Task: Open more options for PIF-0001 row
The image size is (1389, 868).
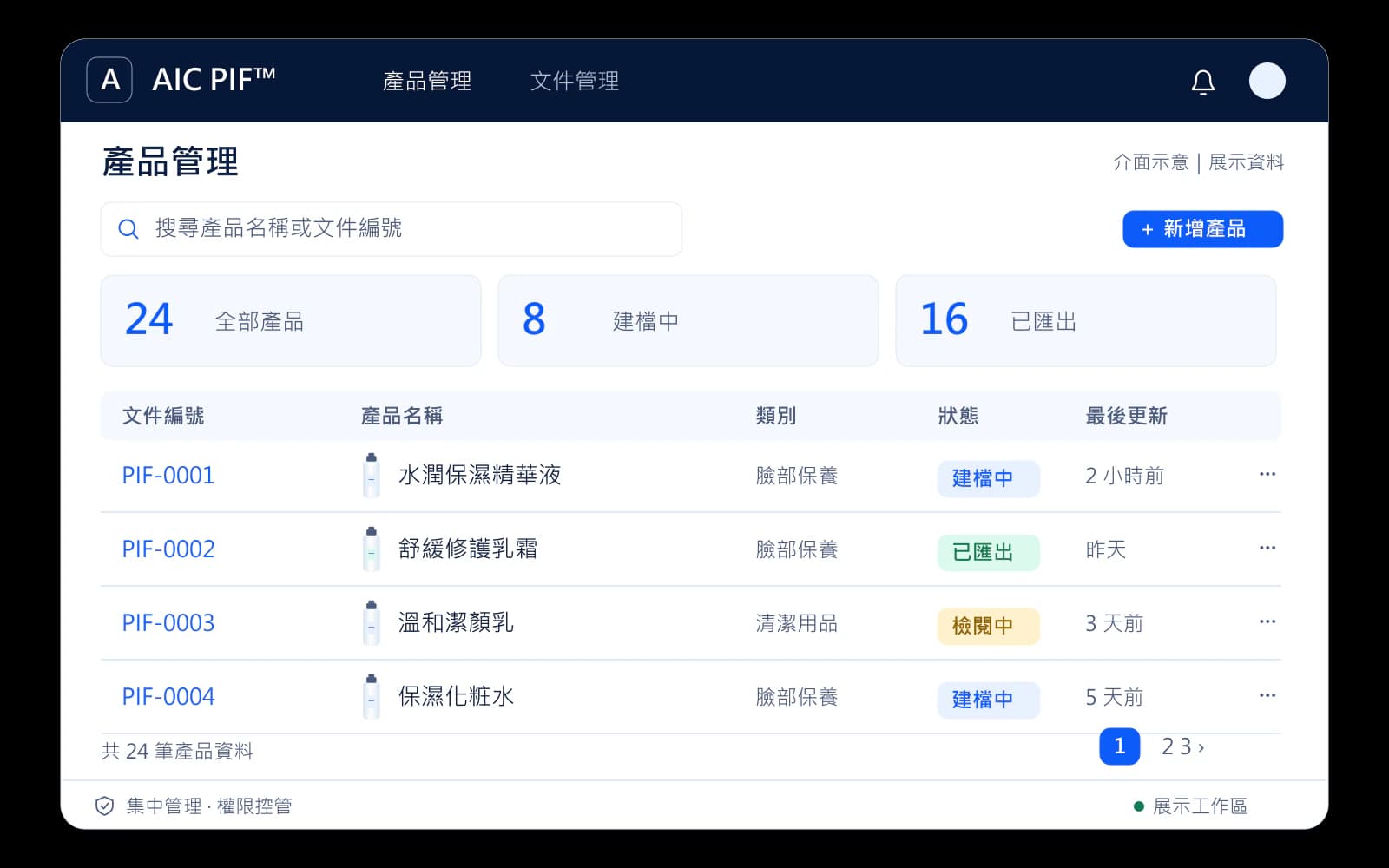Action: click(x=1267, y=474)
